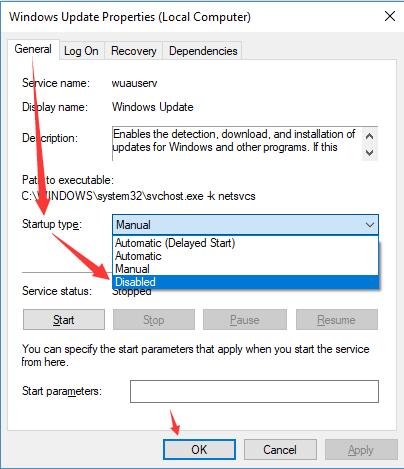Viewport: 404px width, 469px height.
Task: Click the greyed Resume button
Action: click(337, 320)
